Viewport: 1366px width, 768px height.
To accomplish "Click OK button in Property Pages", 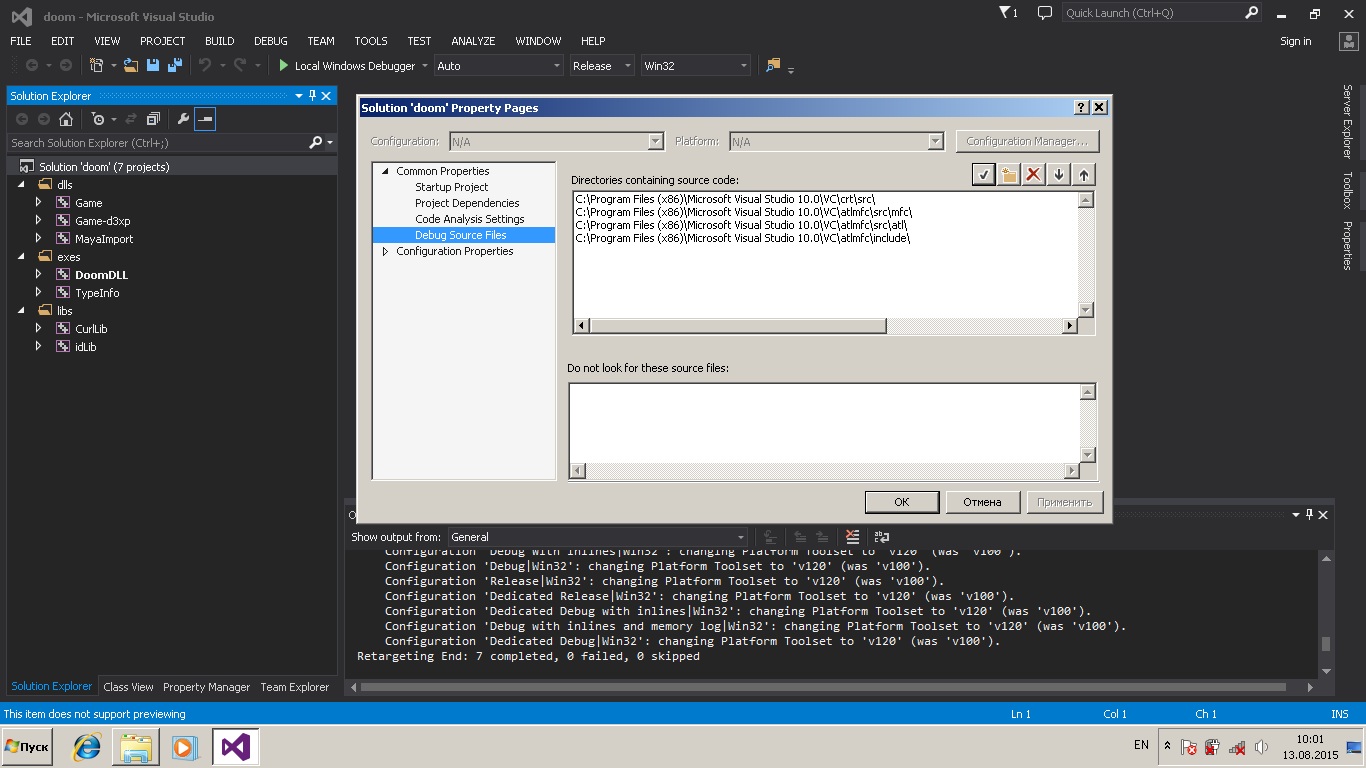I will click(901, 502).
